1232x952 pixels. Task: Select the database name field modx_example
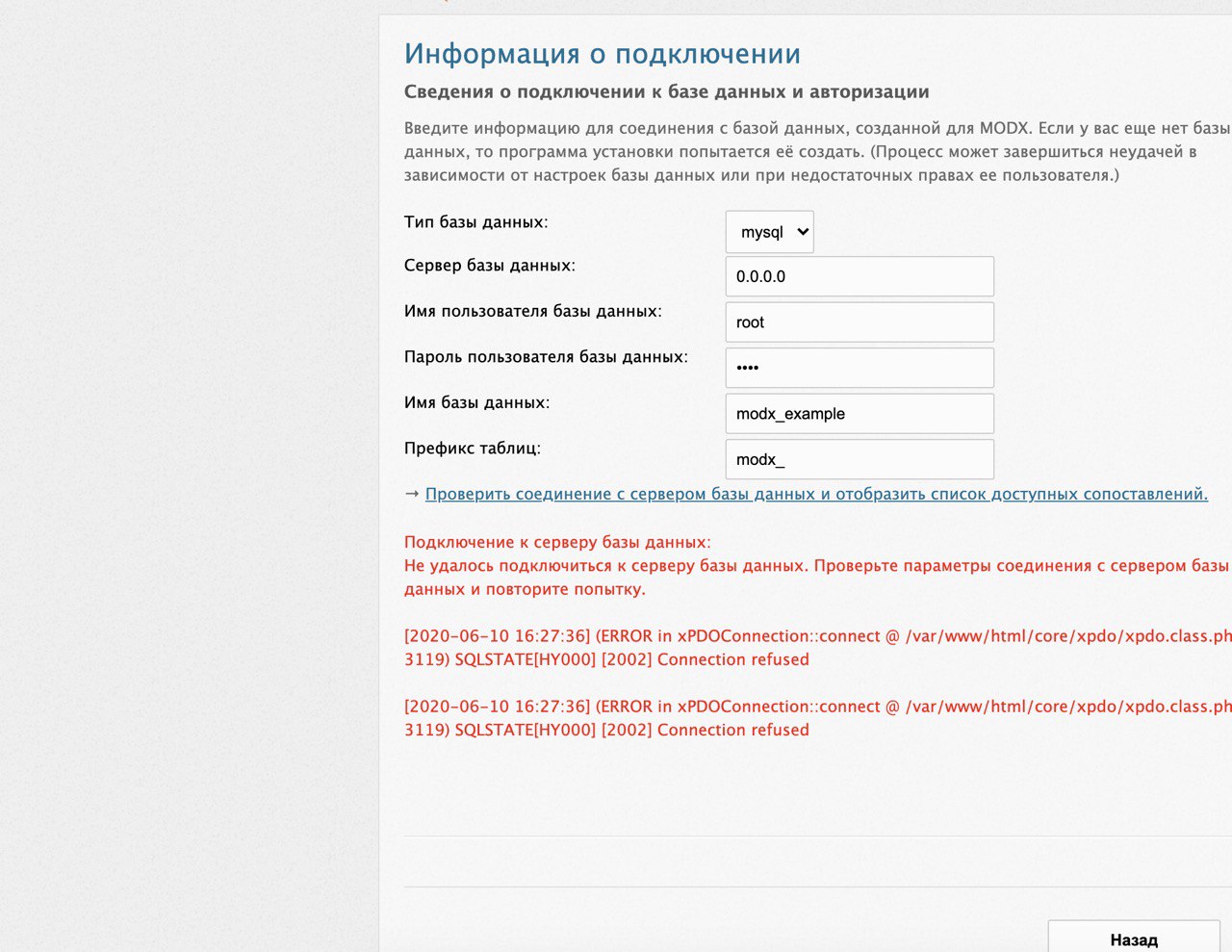(860, 414)
